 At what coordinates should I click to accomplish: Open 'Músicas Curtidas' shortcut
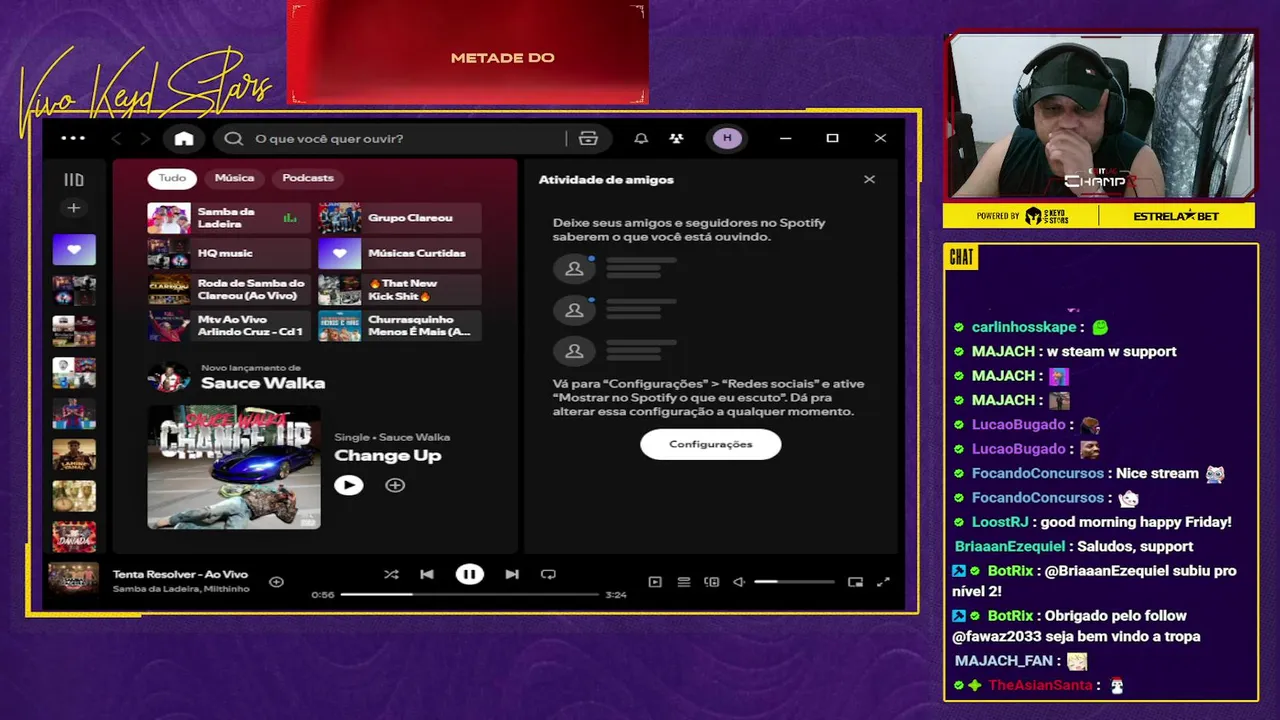click(400, 254)
